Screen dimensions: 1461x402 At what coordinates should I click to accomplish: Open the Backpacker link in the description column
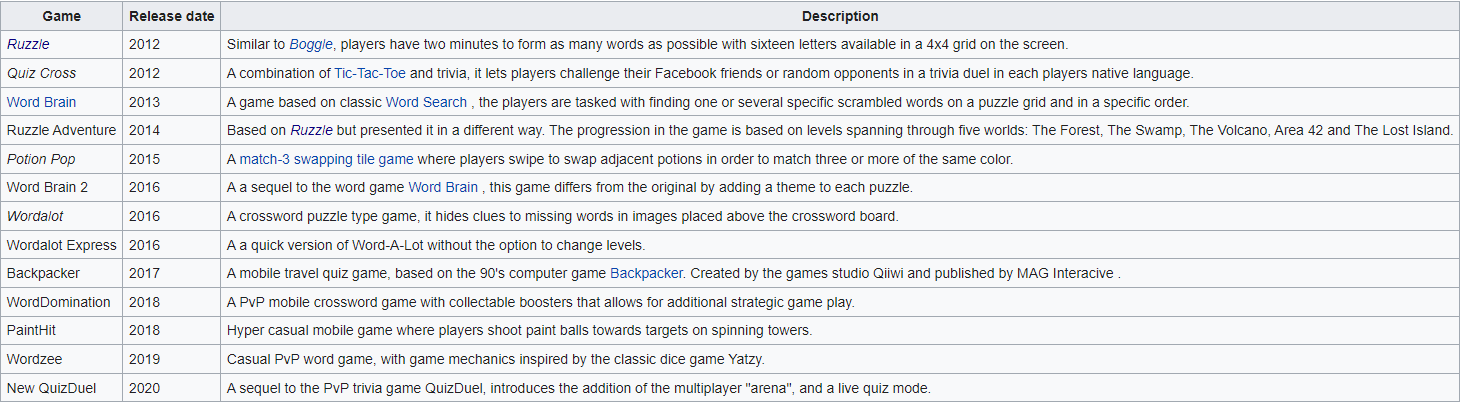coord(646,273)
